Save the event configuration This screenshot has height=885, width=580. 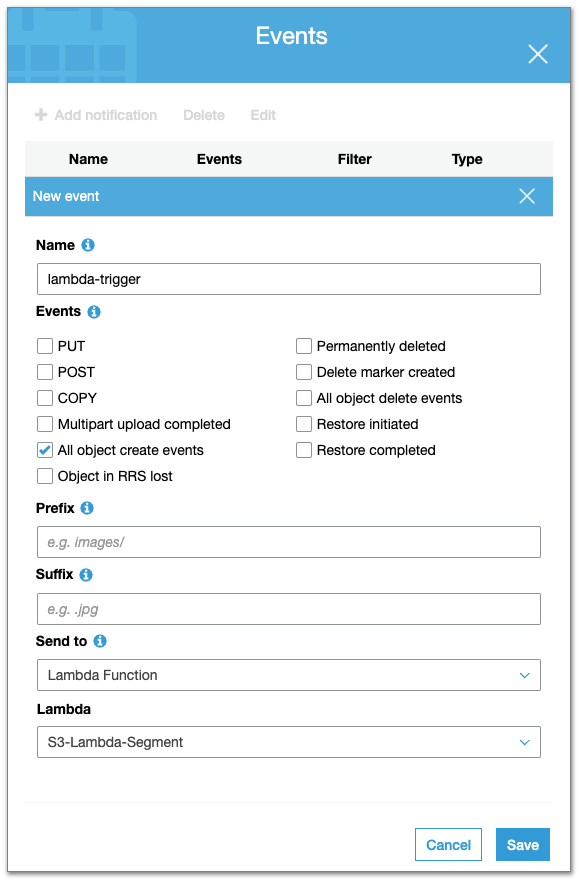click(522, 844)
